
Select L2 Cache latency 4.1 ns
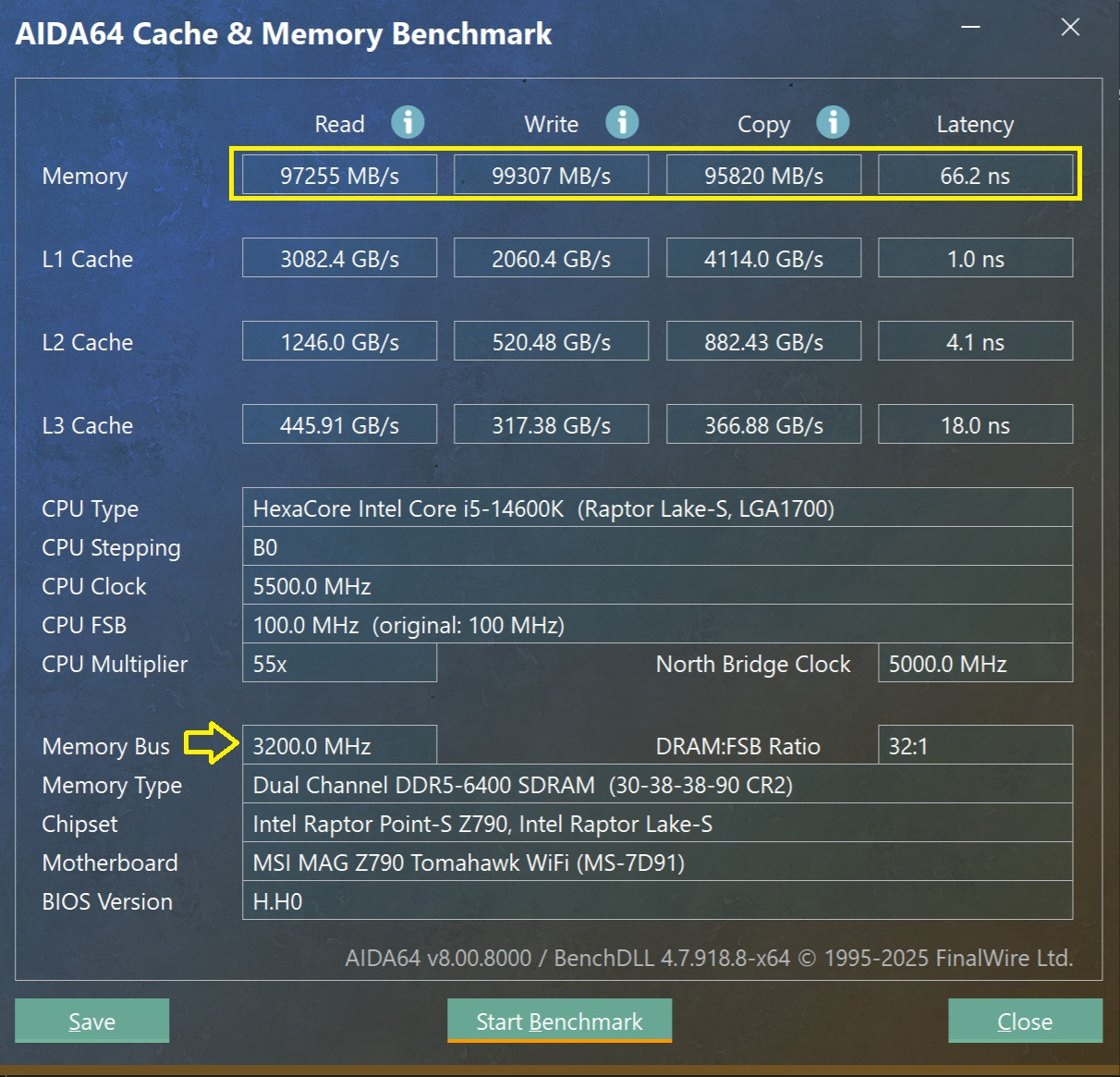pos(975,341)
